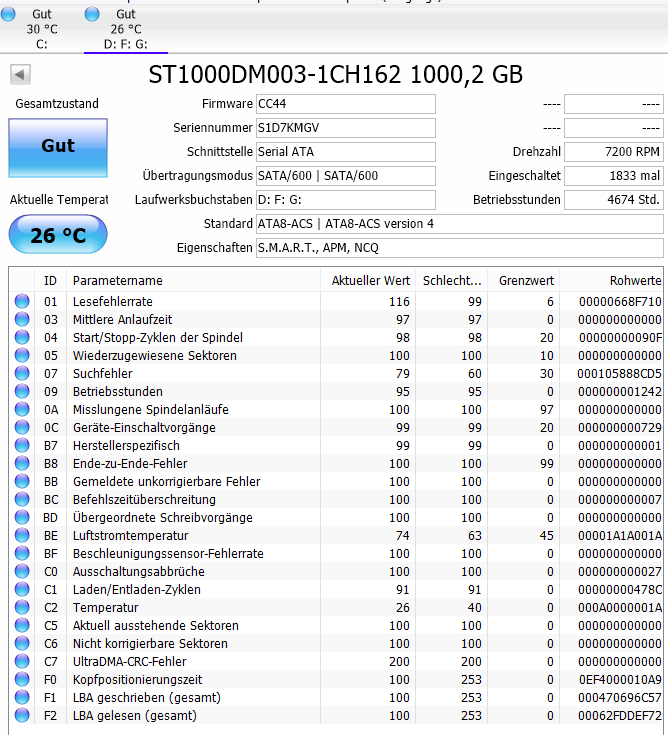Click raw value 000470696C57
This screenshot has width=668, height=735.
pyautogui.click(x=620, y=698)
